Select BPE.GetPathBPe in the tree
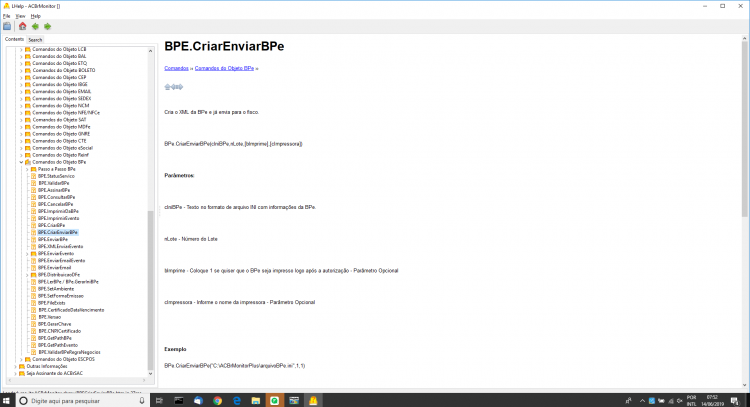The height and width of the screenshot is (407, 750). coord(55,338)
